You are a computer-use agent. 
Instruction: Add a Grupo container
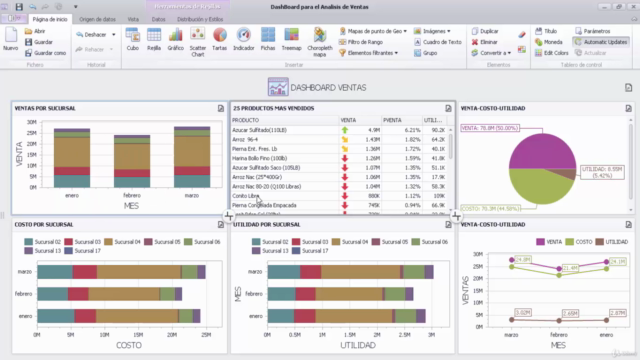[x=425, y=53]
